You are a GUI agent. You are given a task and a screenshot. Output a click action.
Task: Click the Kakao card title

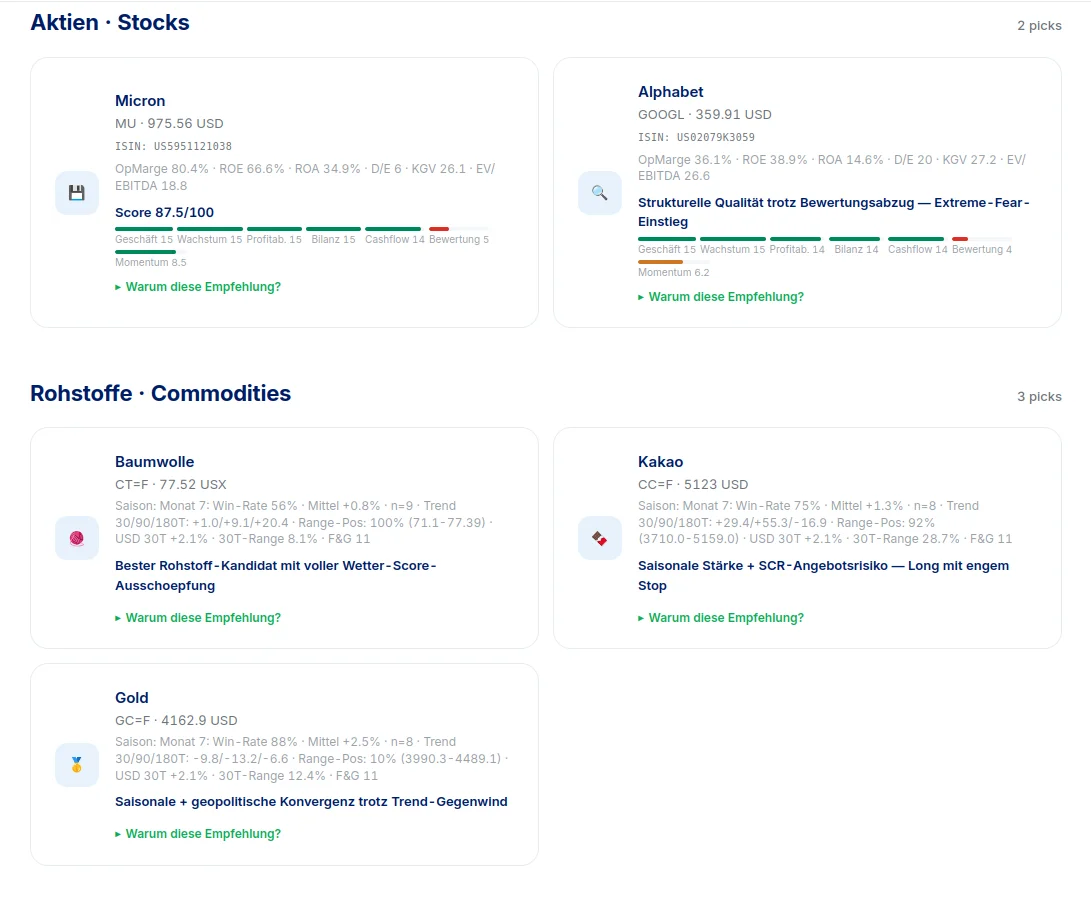pos(660,461)
